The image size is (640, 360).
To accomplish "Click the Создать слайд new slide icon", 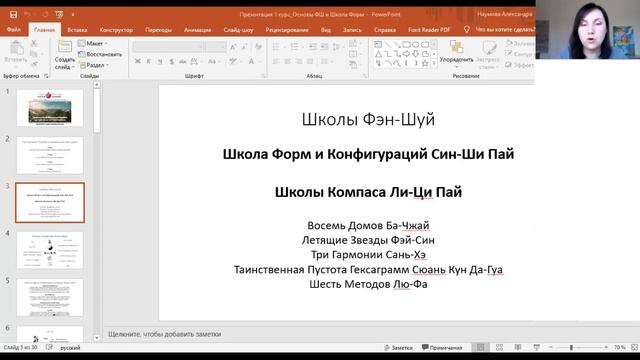I will pyautogui.click(x=64, y=47).
